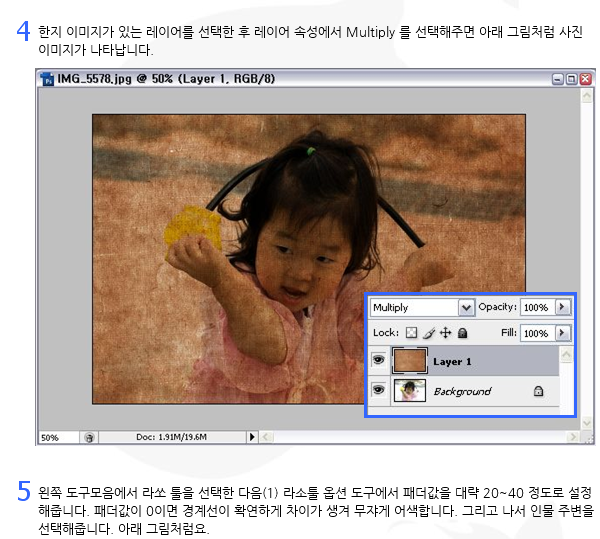Viewport: 600px width, 539px height.
Task: Select the Background layer thumbnail
Action: 409,390
